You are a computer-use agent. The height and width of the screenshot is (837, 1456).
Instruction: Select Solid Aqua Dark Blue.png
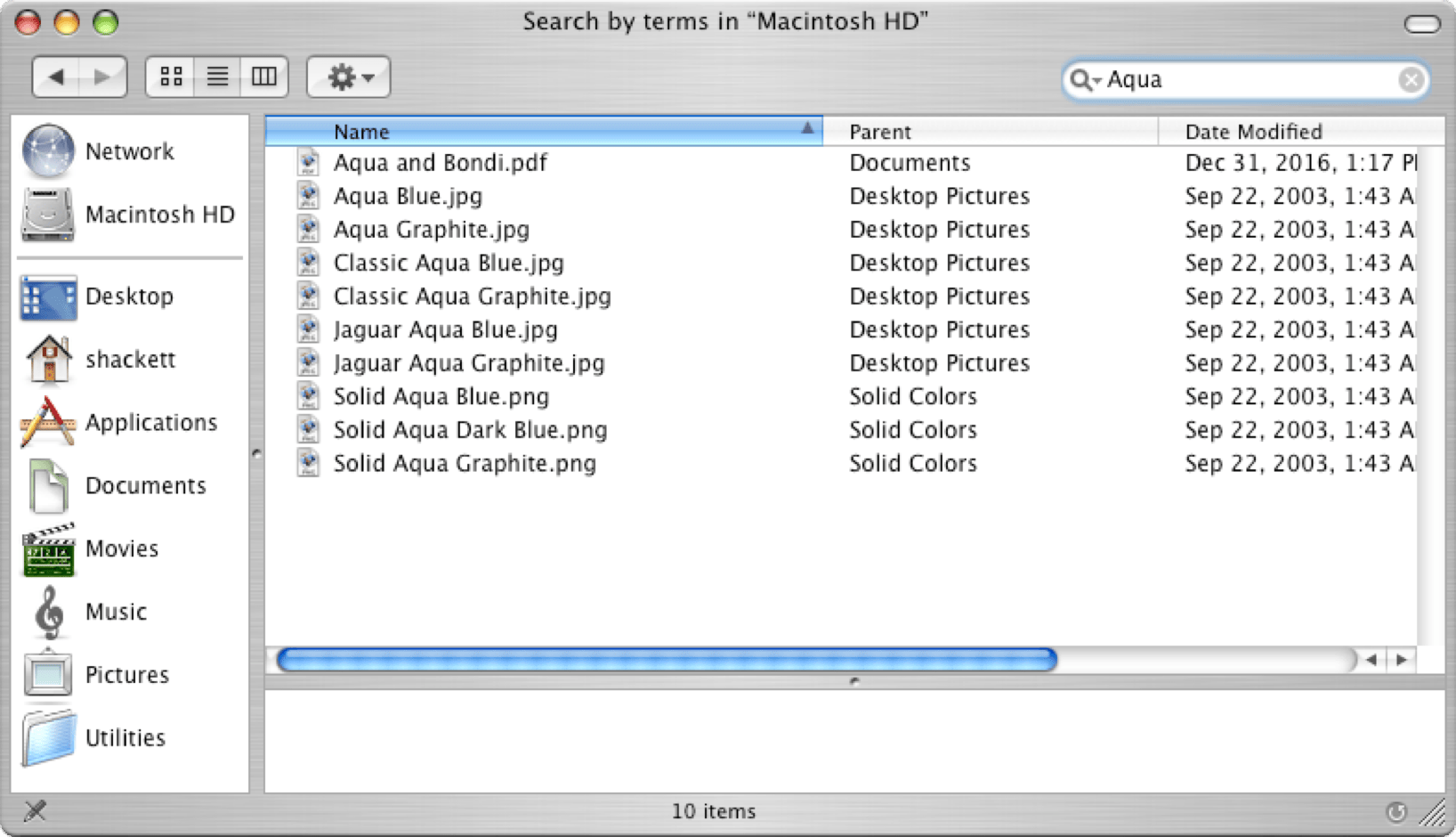(x=470, y=430)
